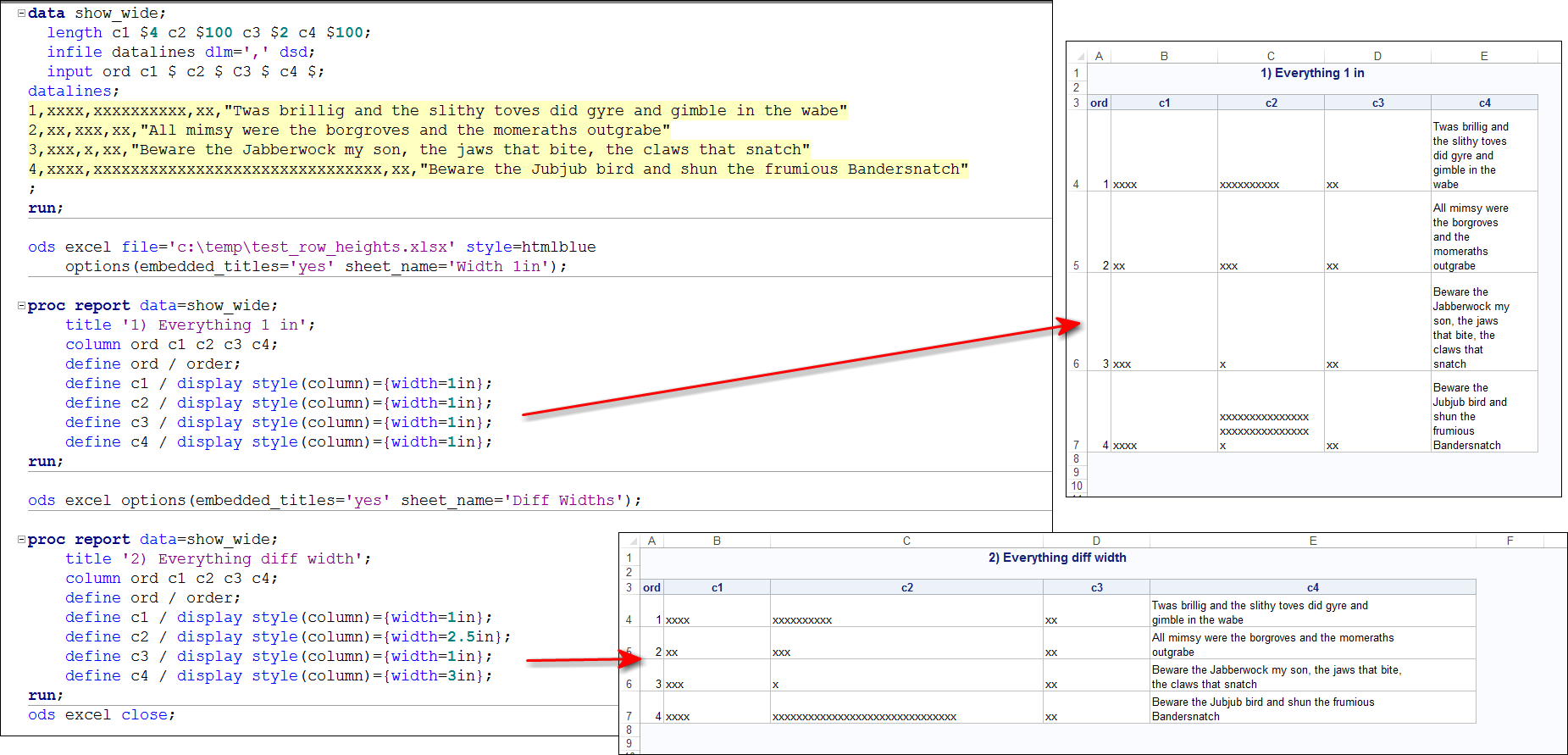Click the ord header cell in lower table
The width and height of the screenshot is (1568, 755).
coord(651,587)
